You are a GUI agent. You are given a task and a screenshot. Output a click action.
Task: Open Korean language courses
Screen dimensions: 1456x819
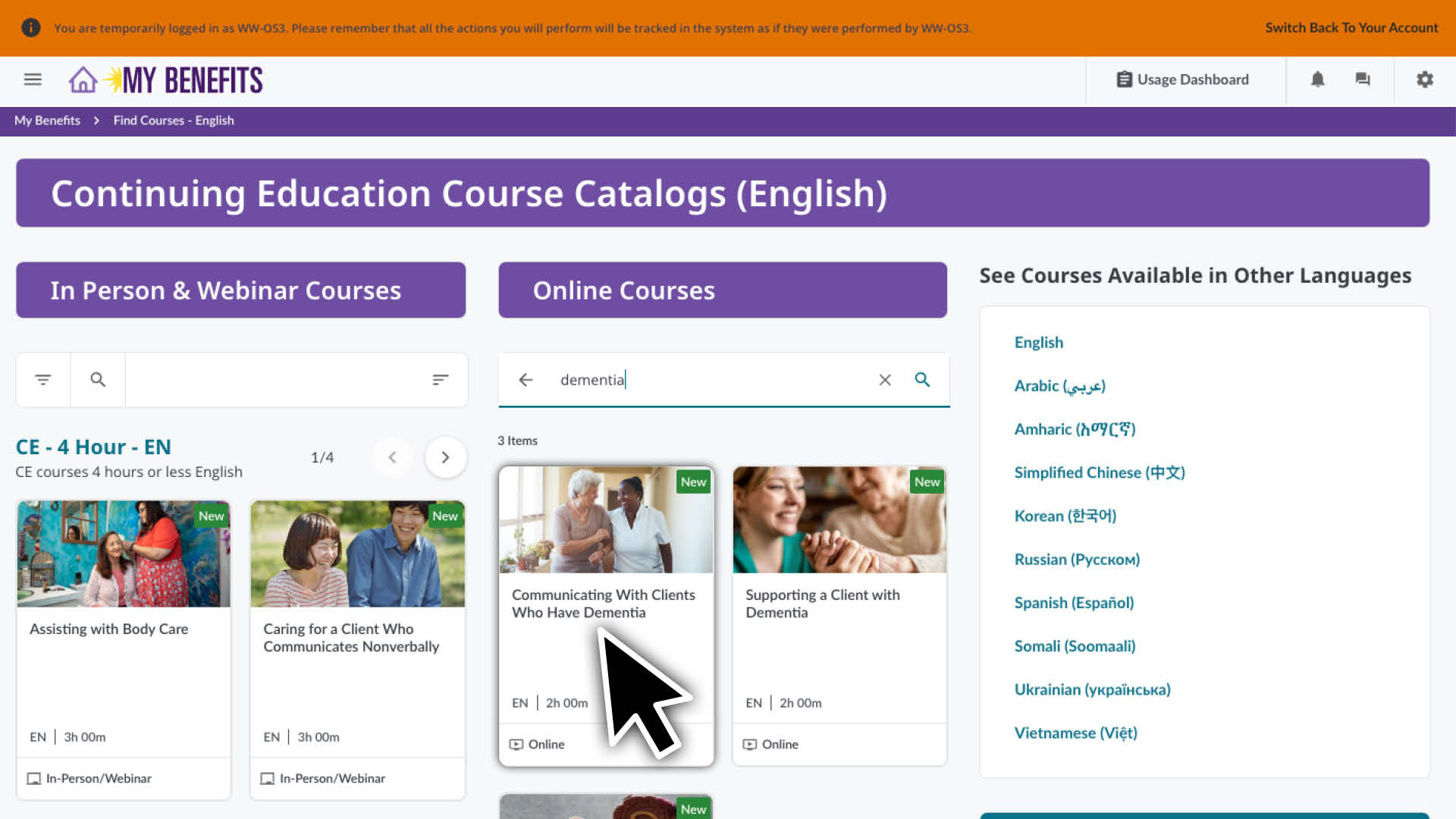[1065, 516]
